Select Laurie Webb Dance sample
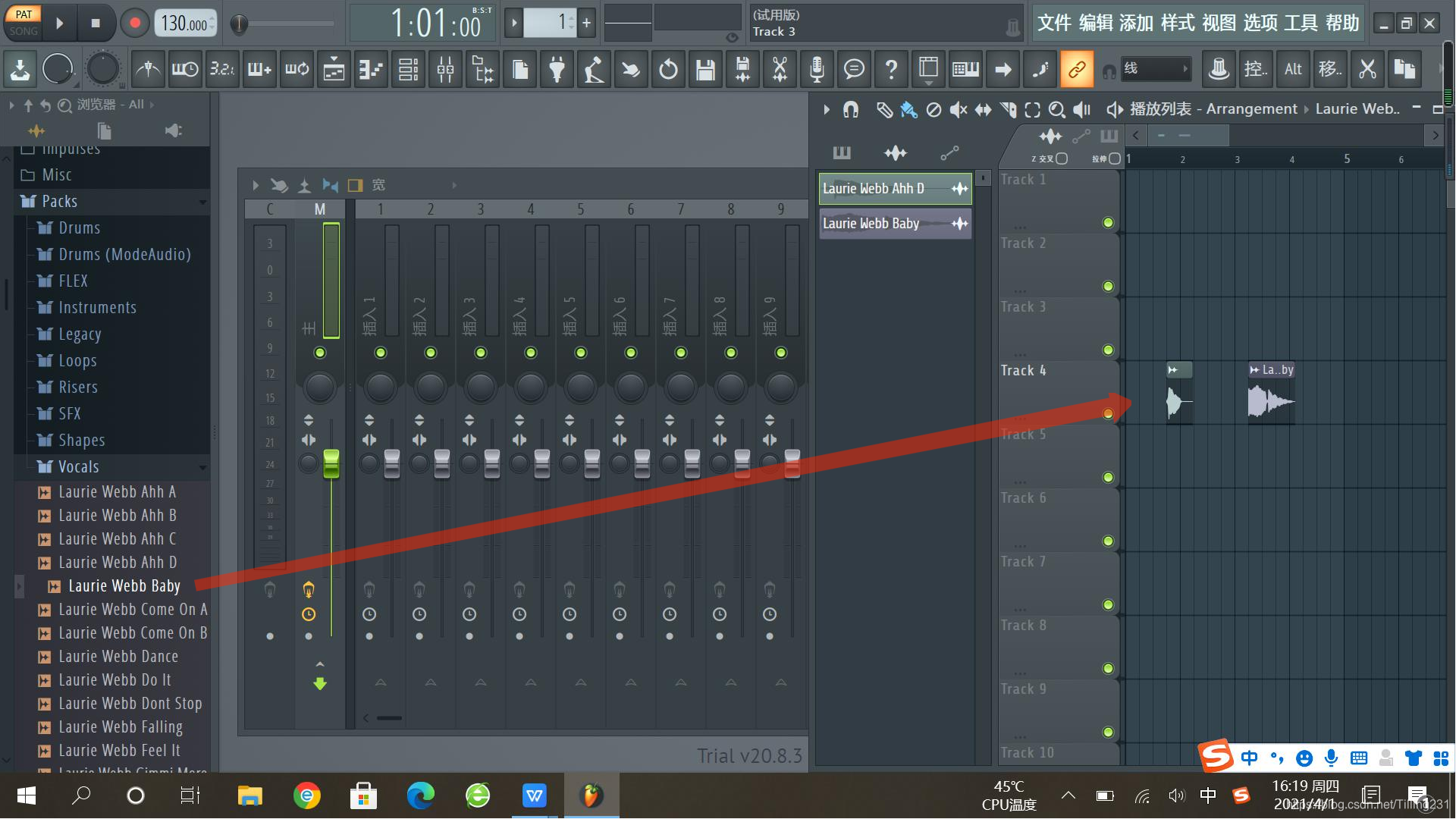 point(118,657)
